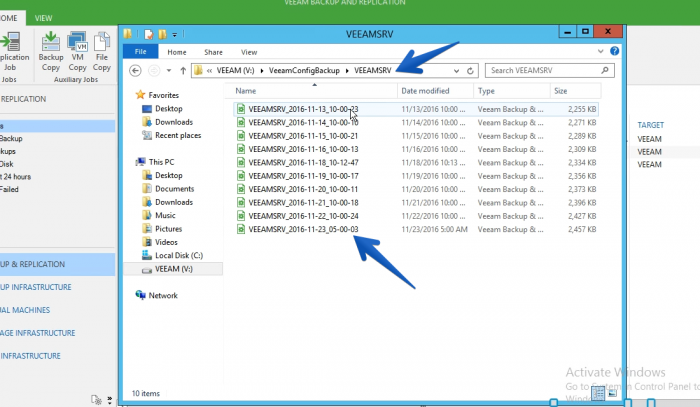The image size is (700, 407).
Task: Select VEEAM (V:) drive in tree
Action: click(x=173, y=269)
